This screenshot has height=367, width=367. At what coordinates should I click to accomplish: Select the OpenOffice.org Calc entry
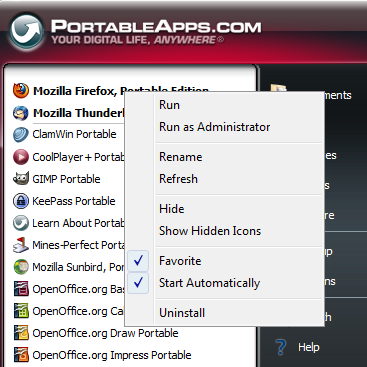(78, 311)
